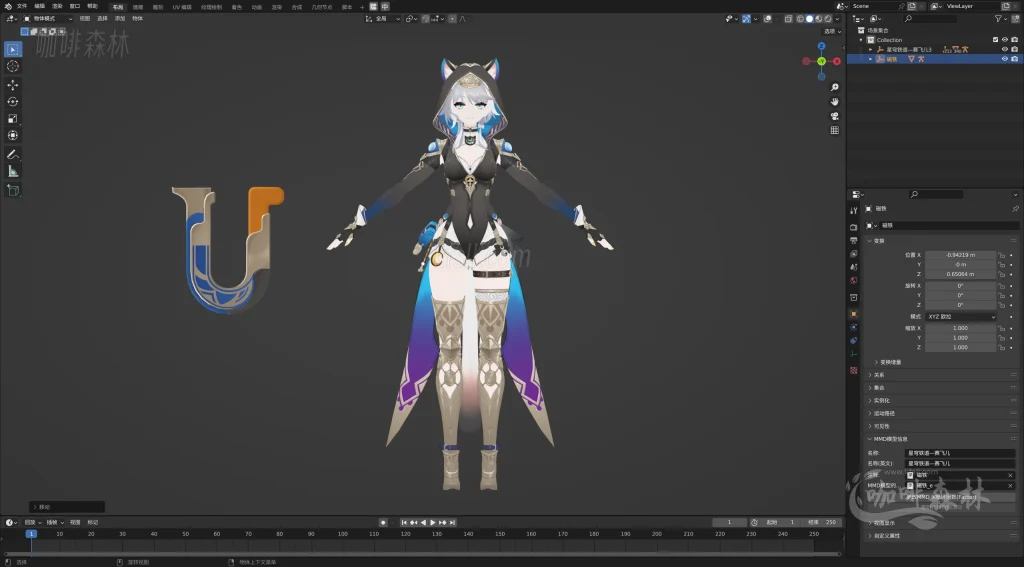
Task: Expand the 关系 relations panel
Action: tap(879, 375)
